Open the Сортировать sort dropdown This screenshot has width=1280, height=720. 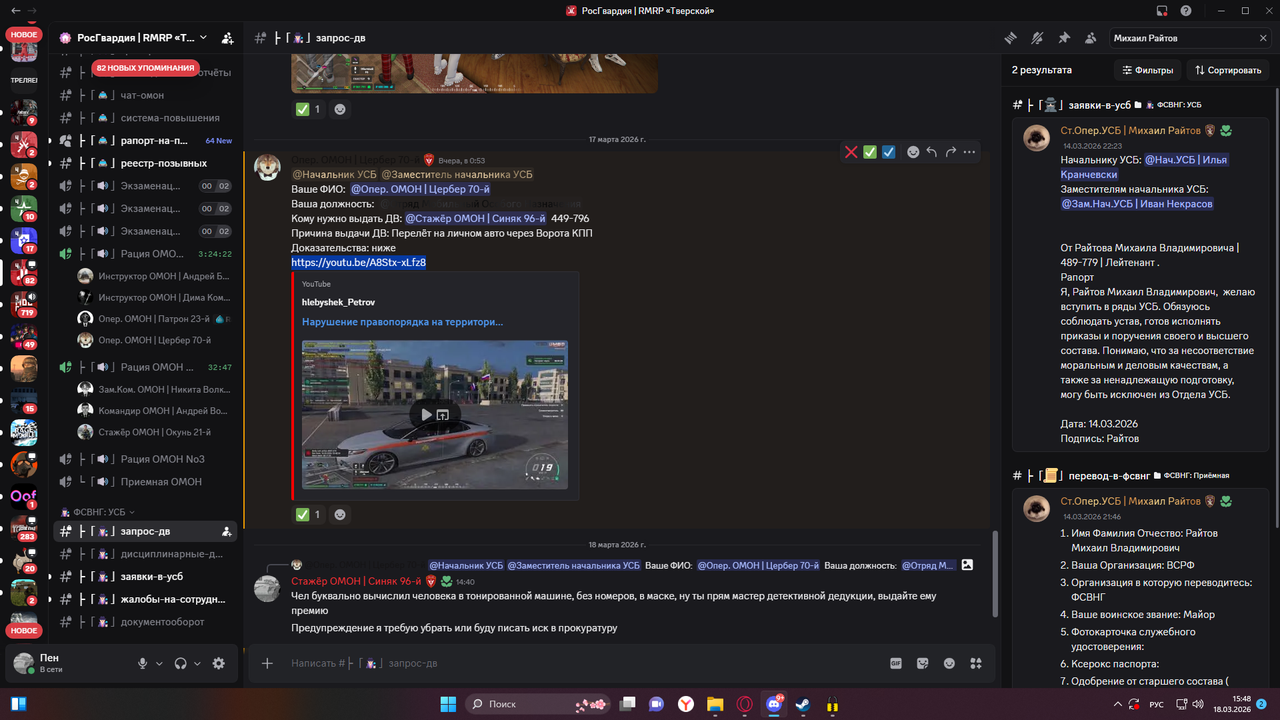click(1228, 70)
